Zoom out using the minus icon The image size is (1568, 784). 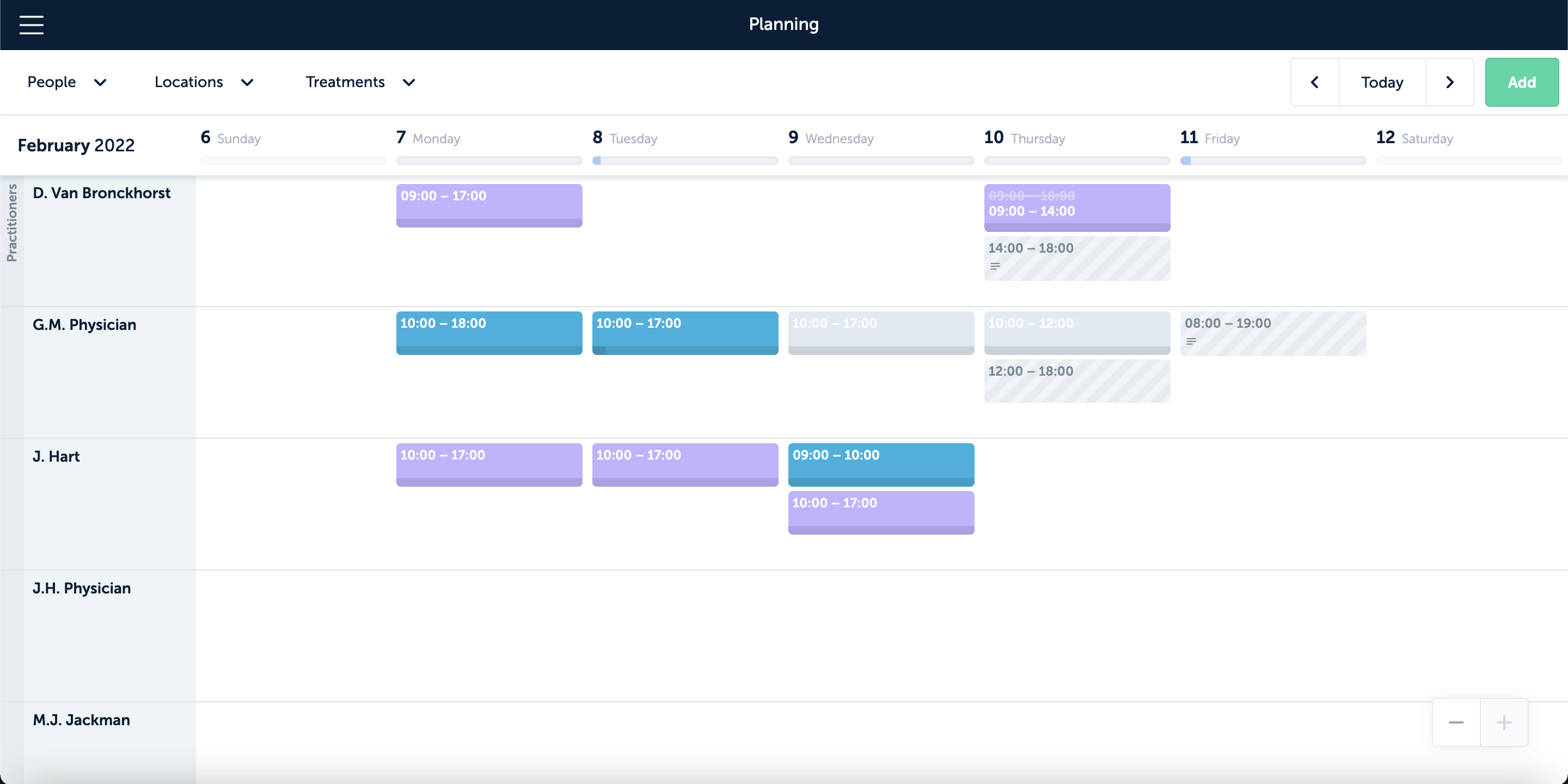tap(1456, 722)
